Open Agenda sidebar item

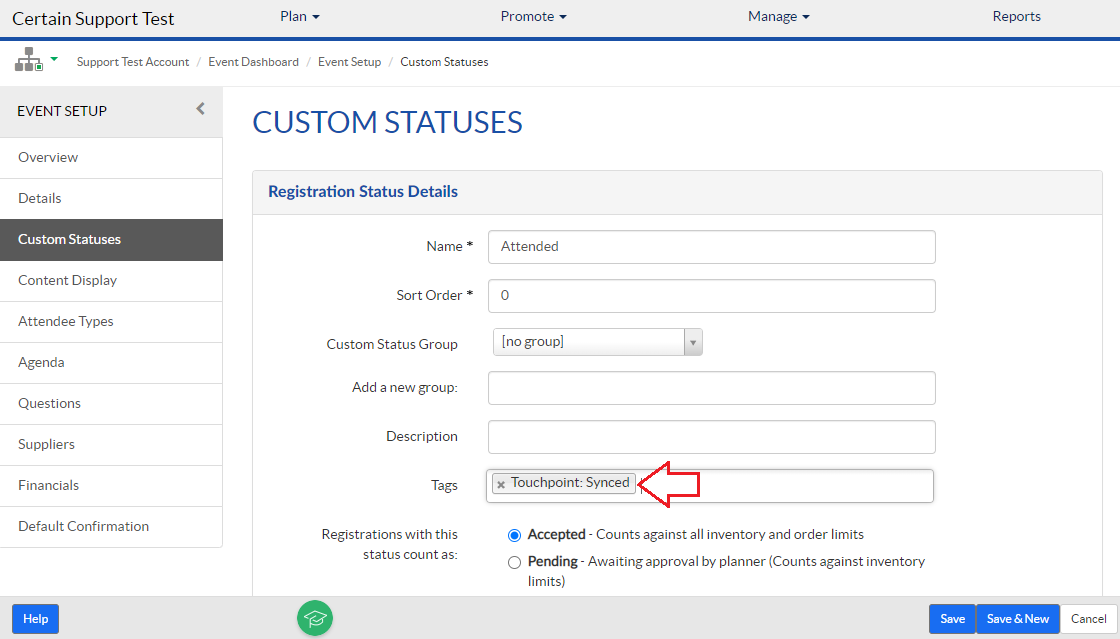[111, 363]
